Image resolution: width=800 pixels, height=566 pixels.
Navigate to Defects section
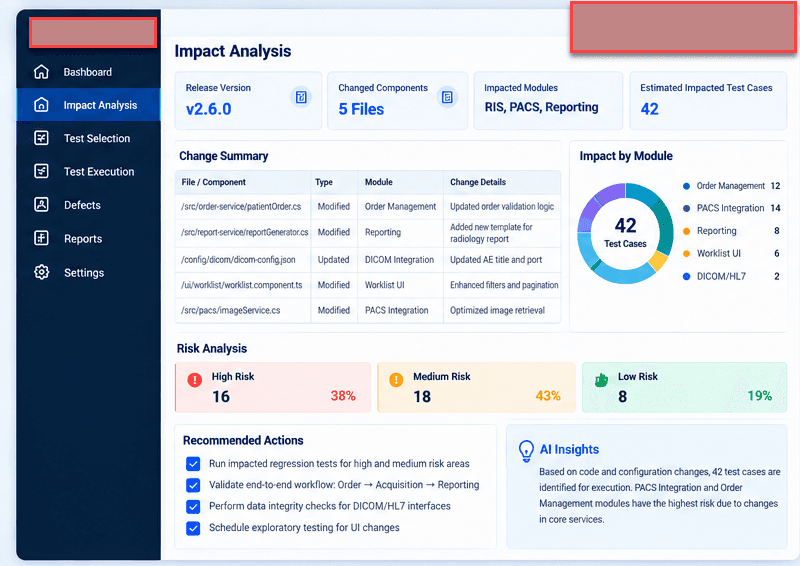pyautogui.click(x=88, y=205)
